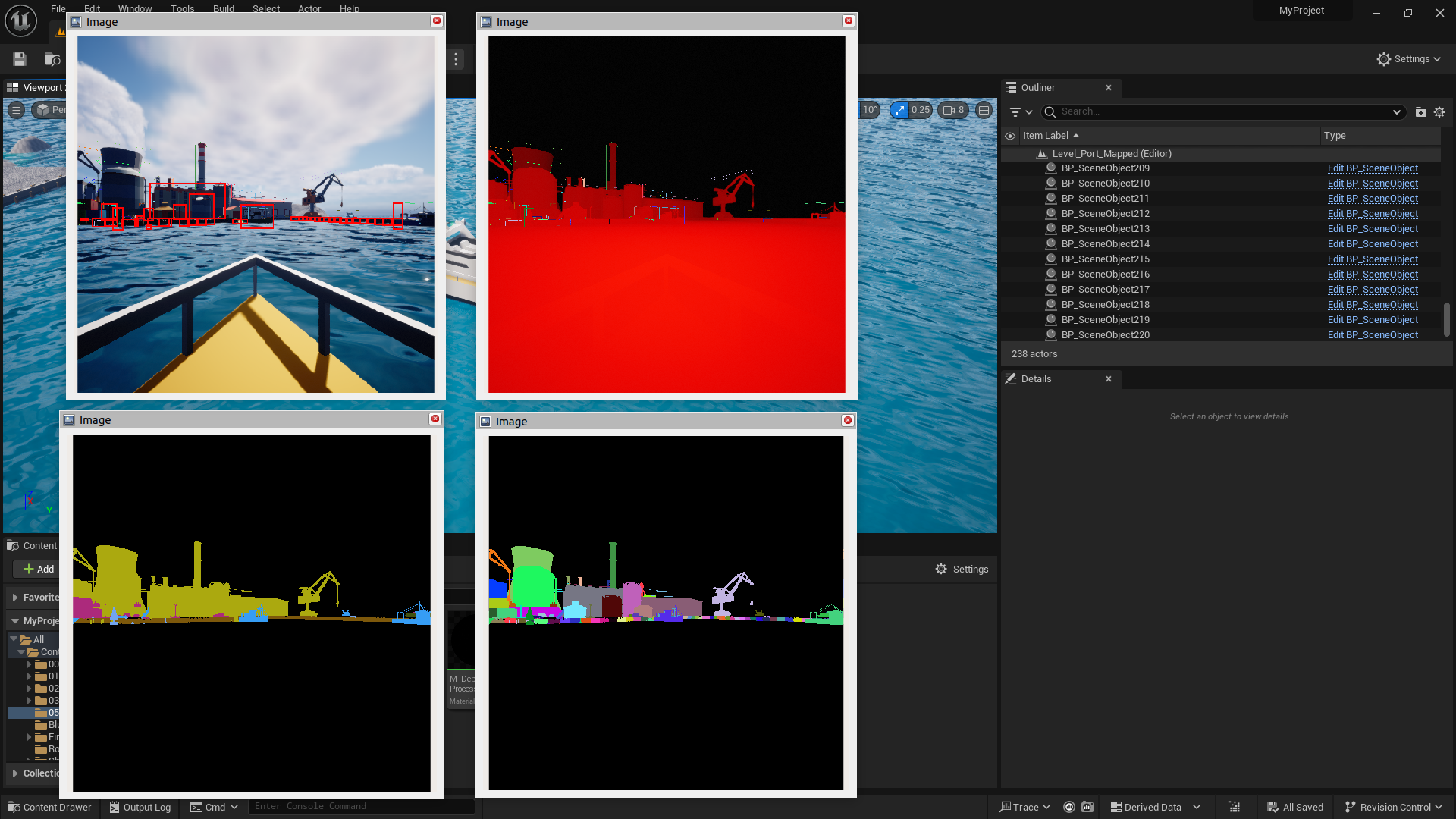Click the save current level icon
Viewport: 1456px width, 819px height.
[20, 59]
